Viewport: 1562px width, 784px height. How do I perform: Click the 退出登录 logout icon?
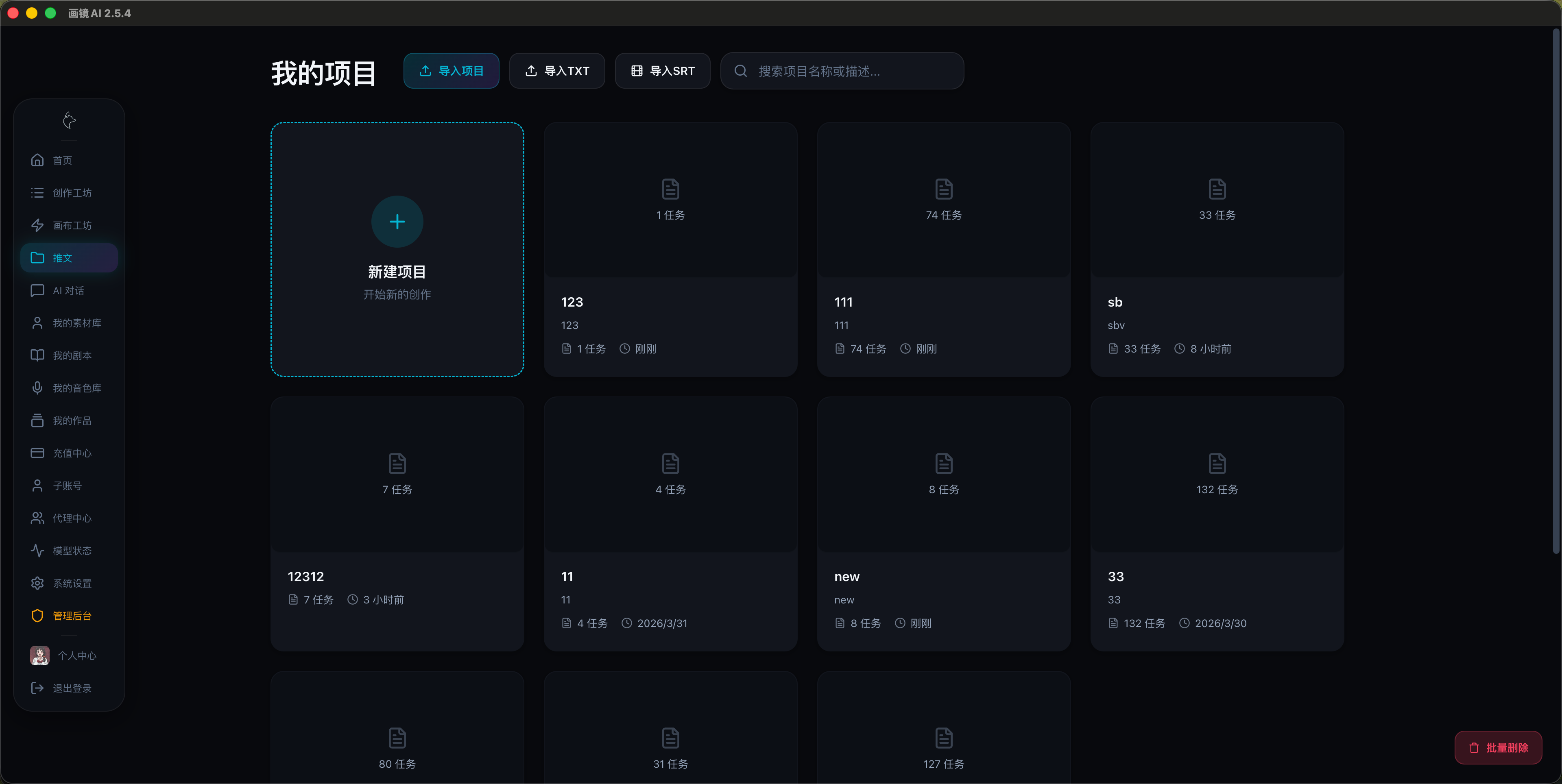pyautogui.click(x=37, y=688)
